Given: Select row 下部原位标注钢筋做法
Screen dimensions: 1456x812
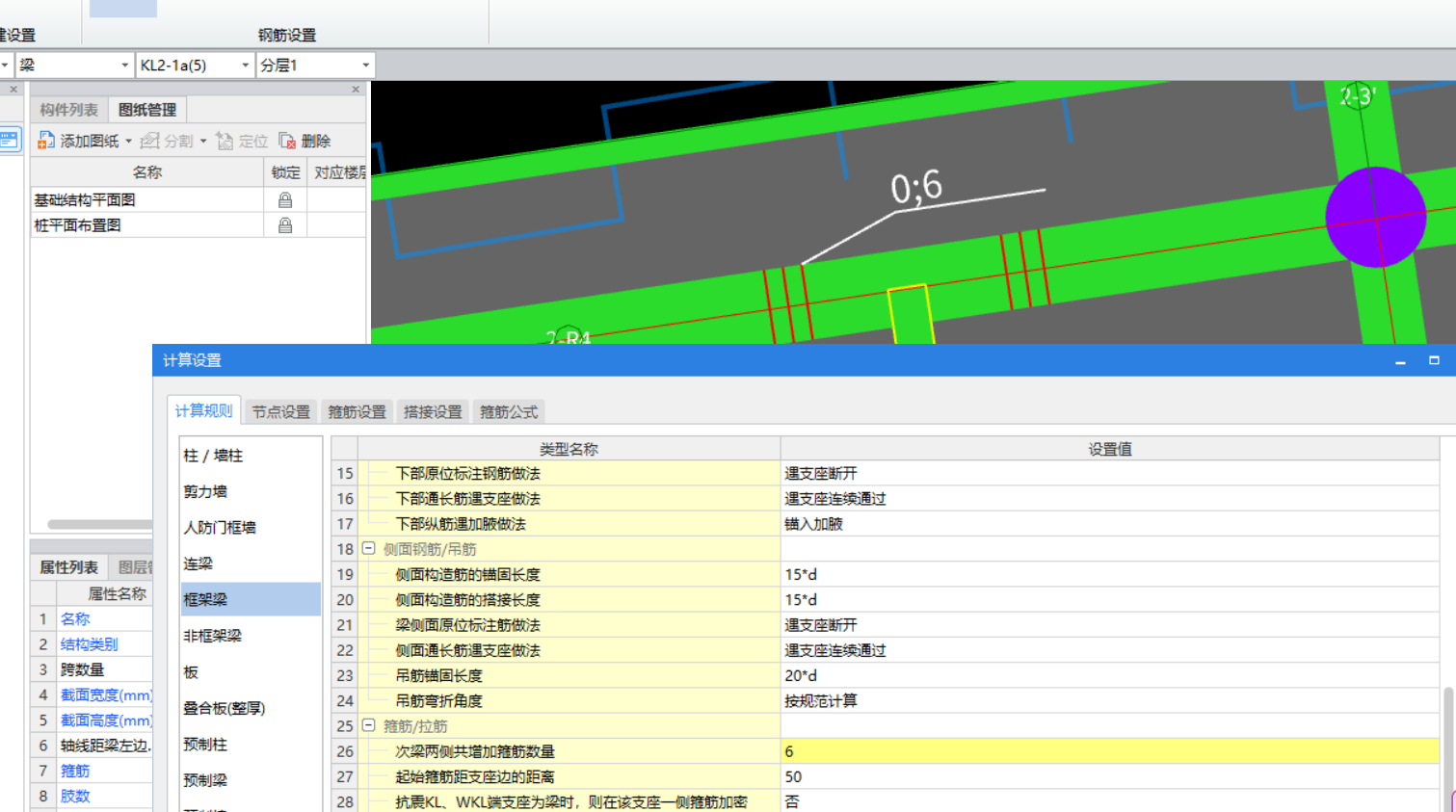Looking at the screenshot, I should (x=569, y=474).
